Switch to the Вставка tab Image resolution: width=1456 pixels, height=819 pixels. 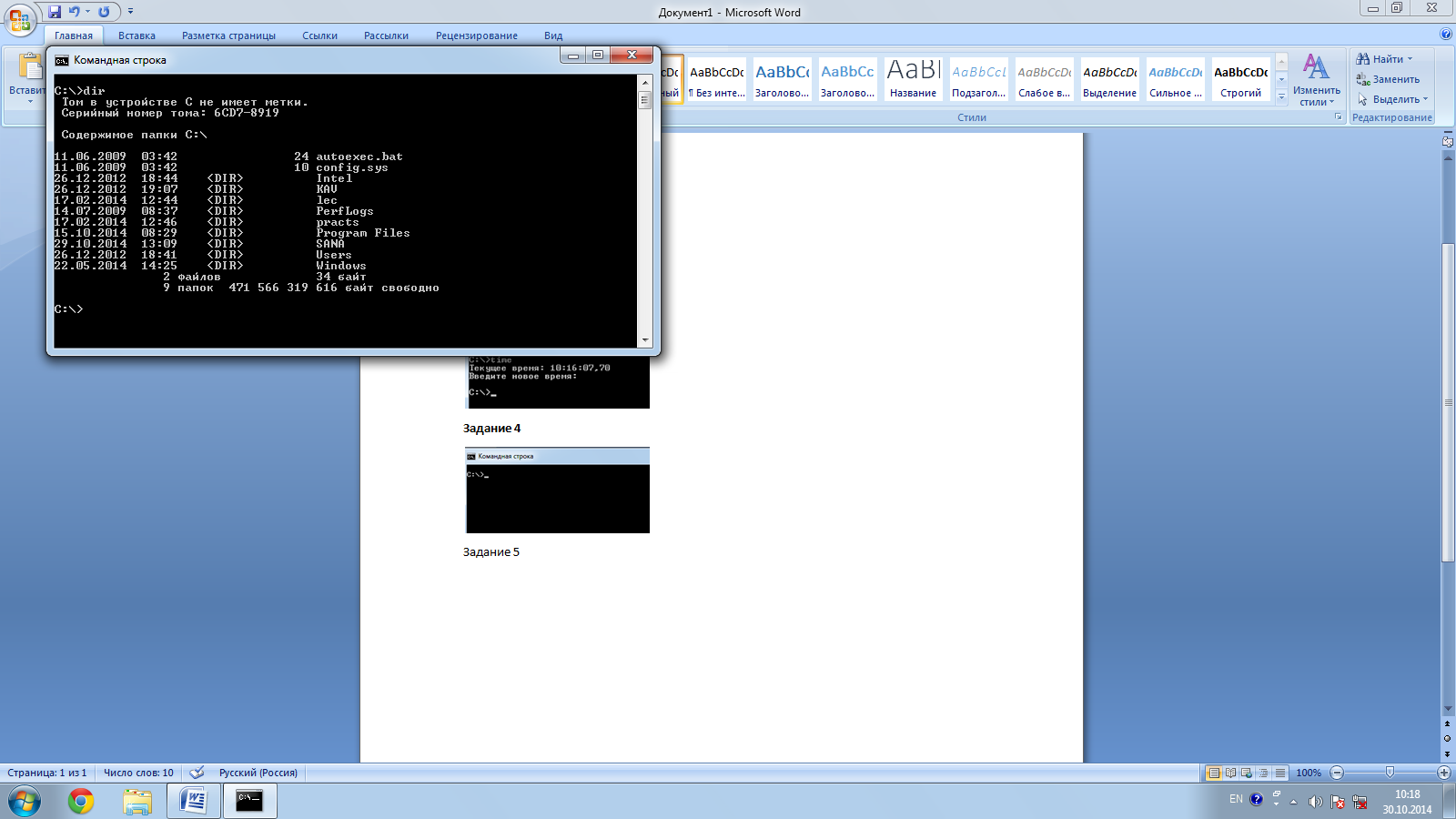(136, 35)
